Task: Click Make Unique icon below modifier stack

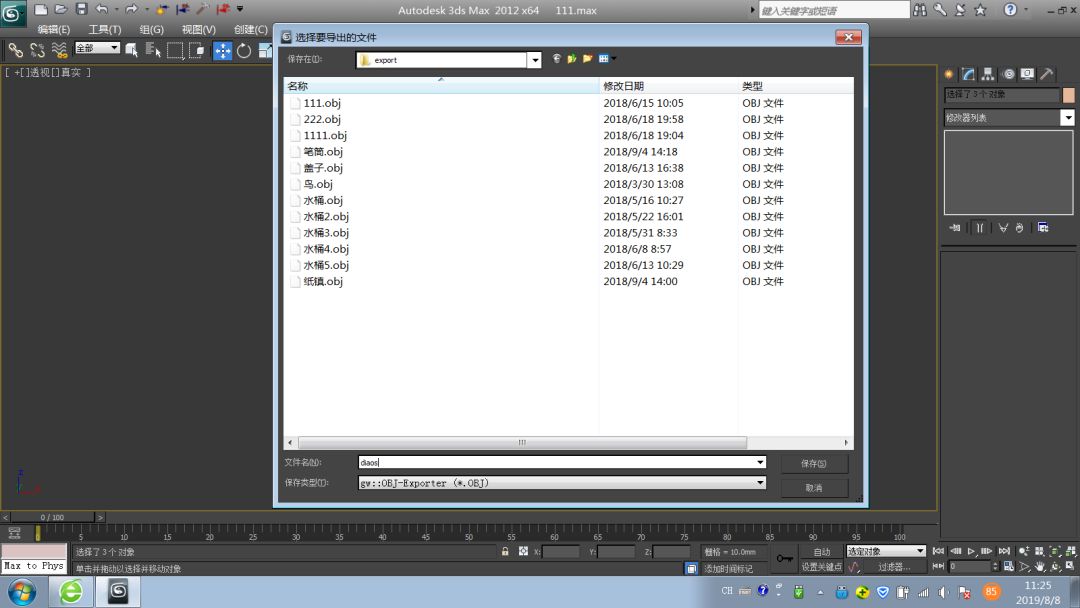Action: point(1004,227)
